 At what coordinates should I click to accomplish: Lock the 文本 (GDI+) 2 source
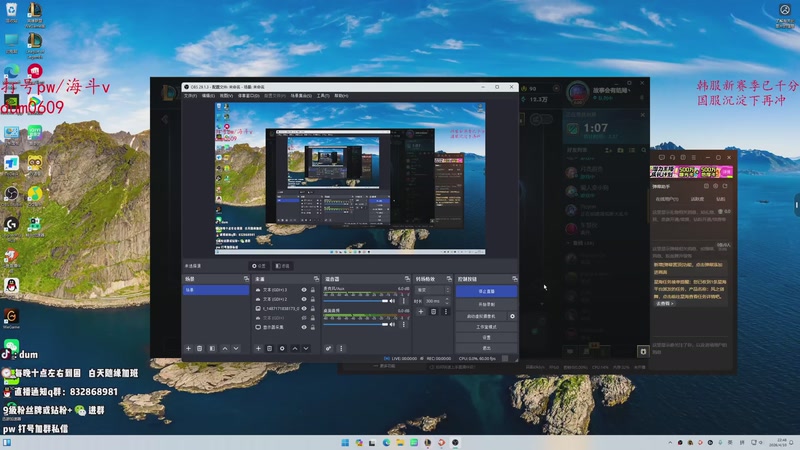click(x=313, y=299)
